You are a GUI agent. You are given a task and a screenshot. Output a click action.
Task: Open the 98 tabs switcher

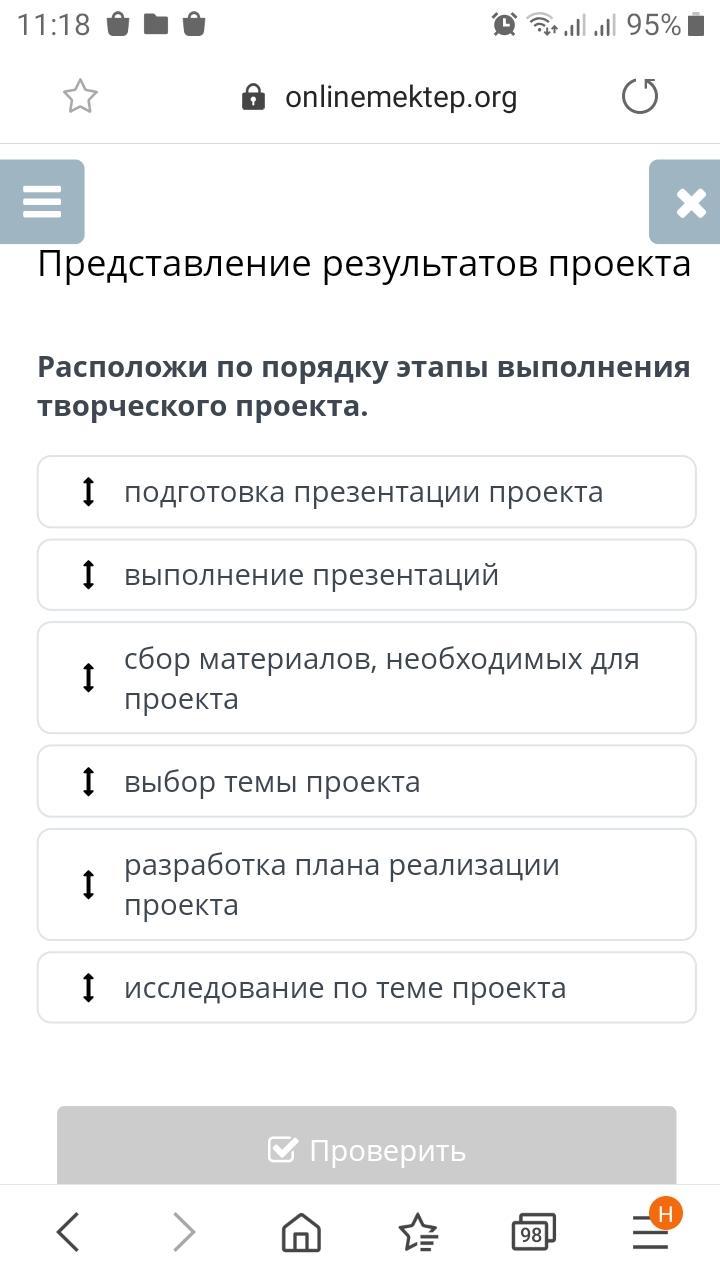[532, 1232]
